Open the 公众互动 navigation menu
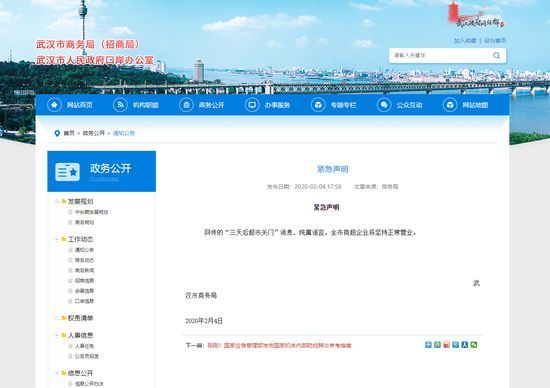Screen dimensions: 550x388 400,105
